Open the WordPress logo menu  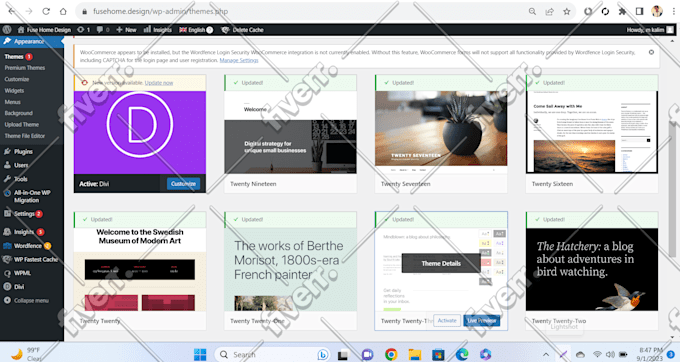point(7,29)
